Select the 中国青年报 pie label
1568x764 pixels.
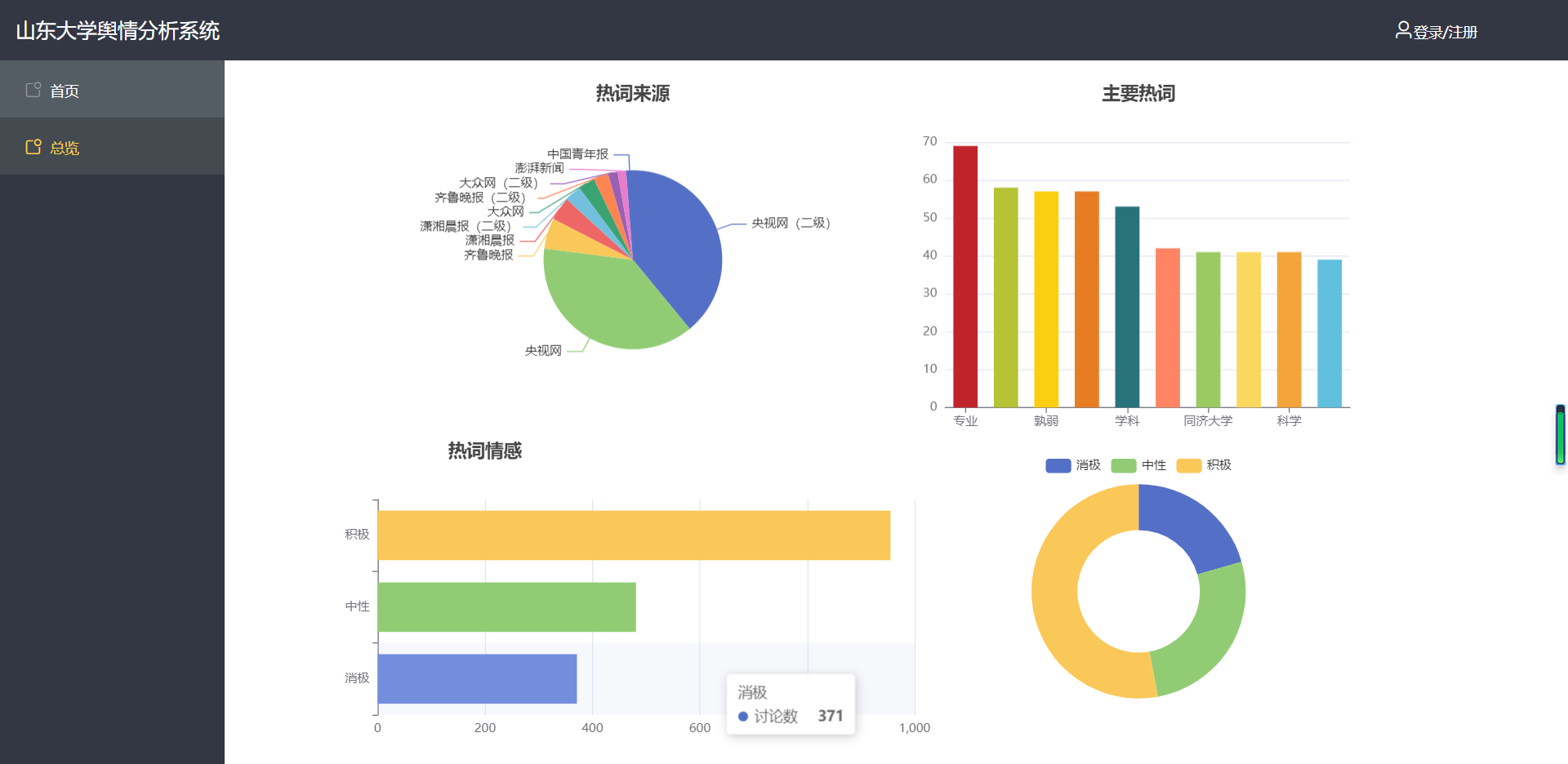[x=577, y=153]
